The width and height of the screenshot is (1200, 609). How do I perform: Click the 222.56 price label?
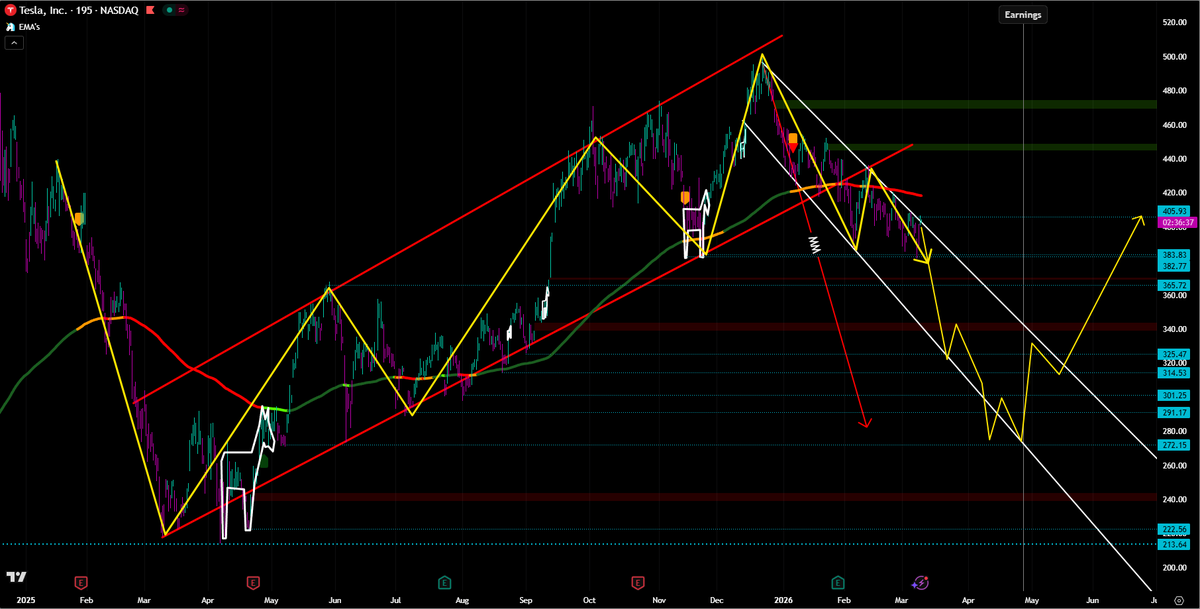click(x=1174, y=529)
